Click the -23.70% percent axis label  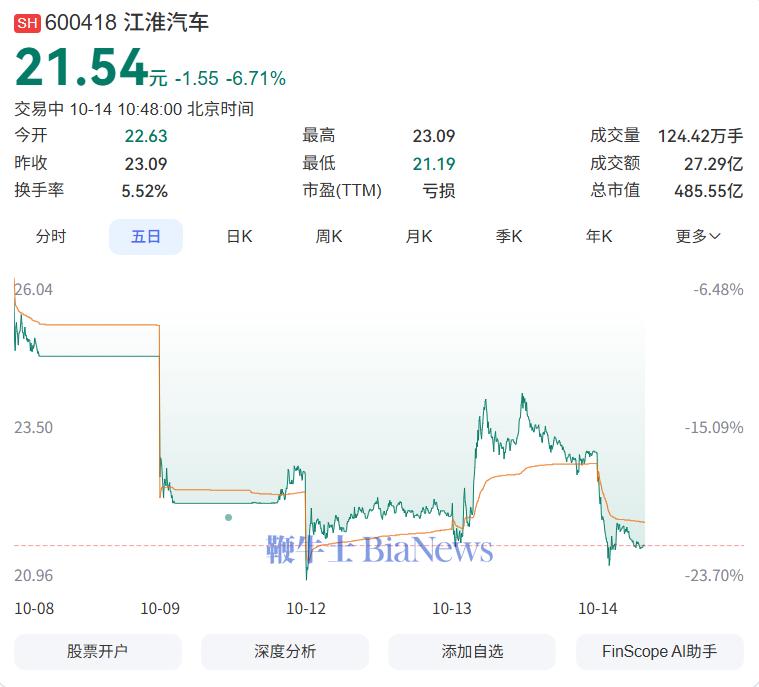(714, 575)
